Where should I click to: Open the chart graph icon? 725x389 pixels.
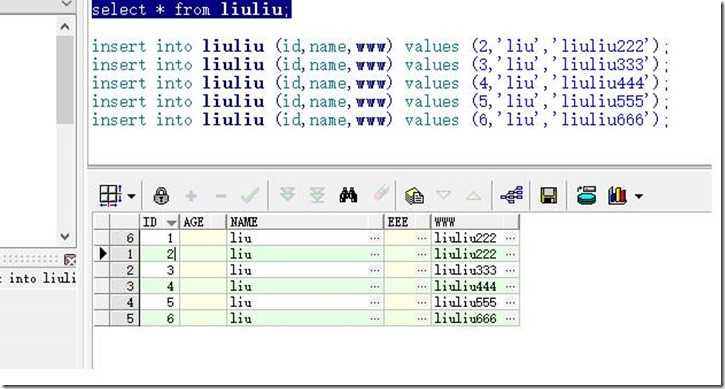[617, 196]
